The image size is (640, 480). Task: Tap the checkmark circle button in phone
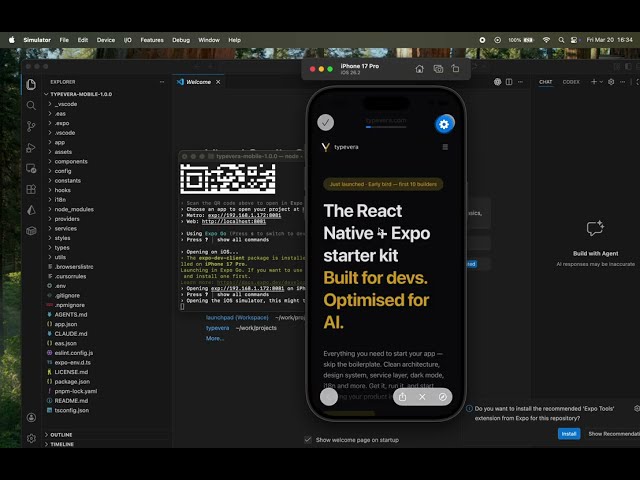click(x=325, y=122)
